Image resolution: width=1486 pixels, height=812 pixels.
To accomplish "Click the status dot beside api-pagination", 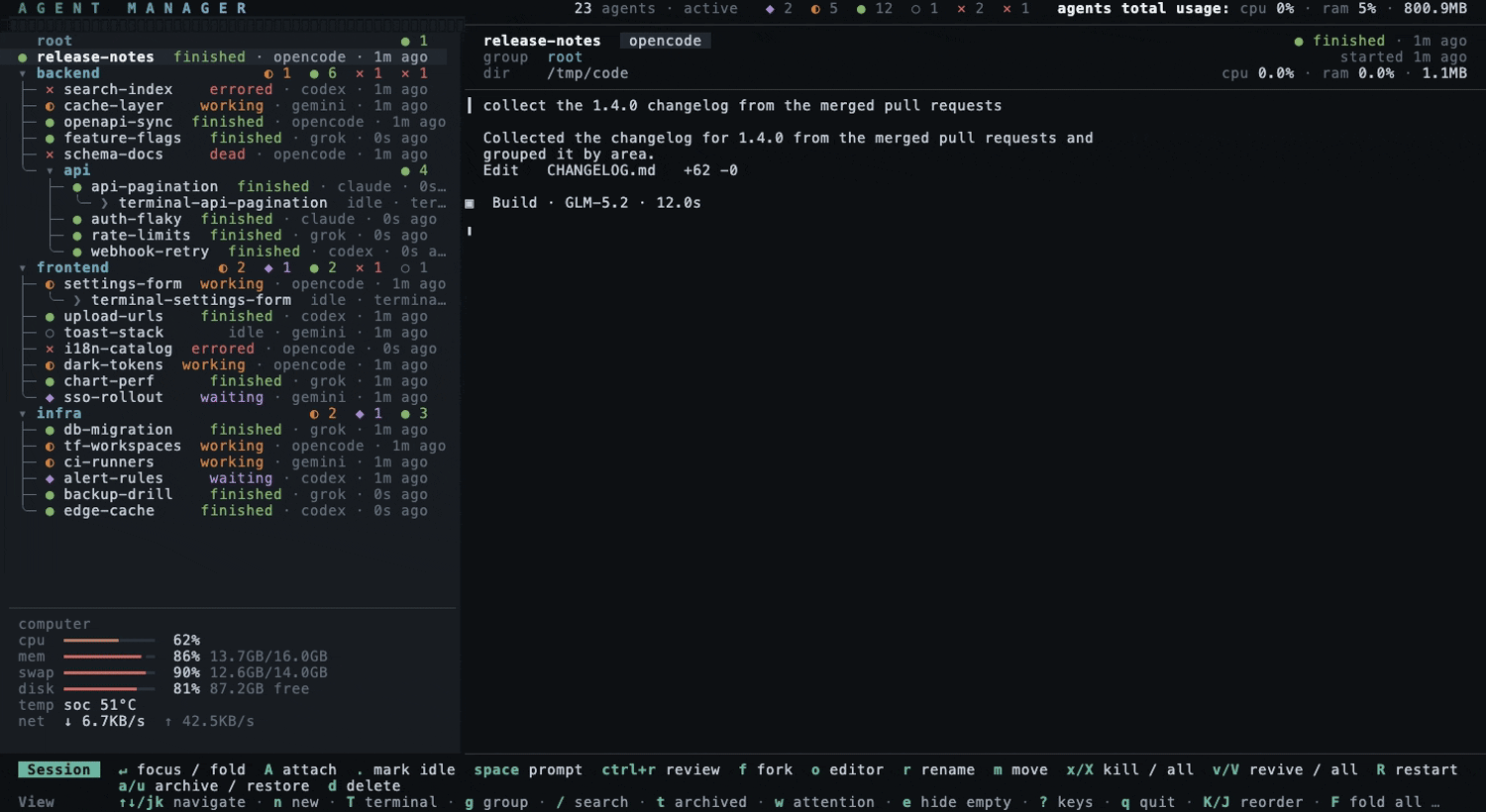I will [77, 187].
